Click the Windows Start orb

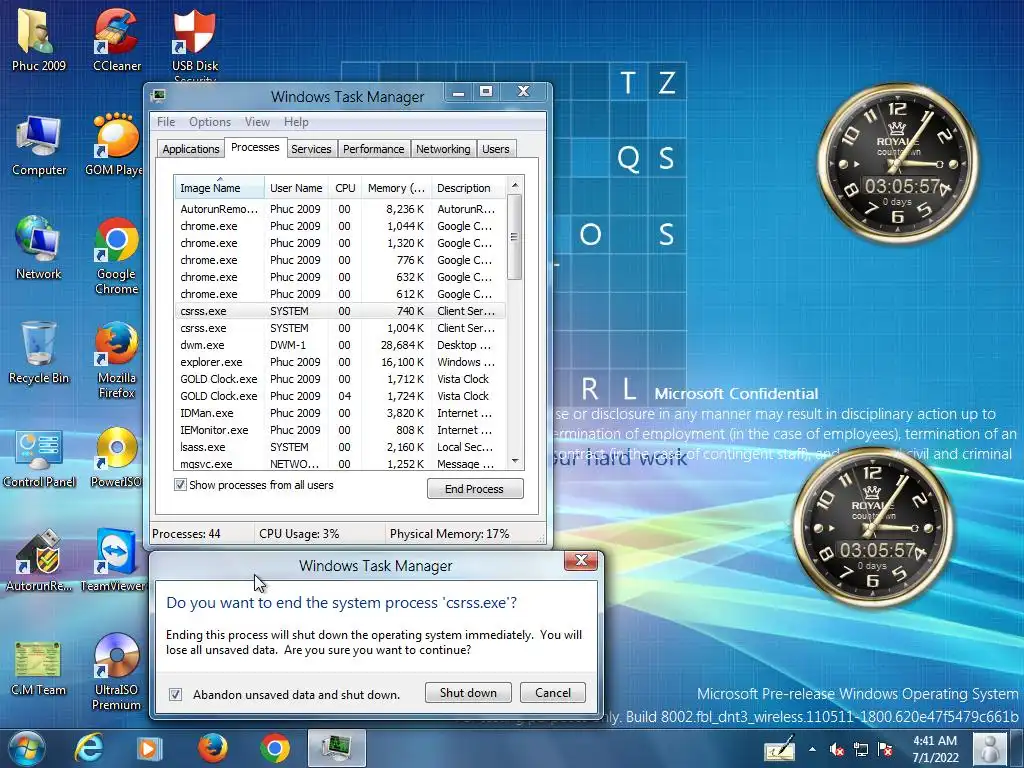click(x=27, y=748)
